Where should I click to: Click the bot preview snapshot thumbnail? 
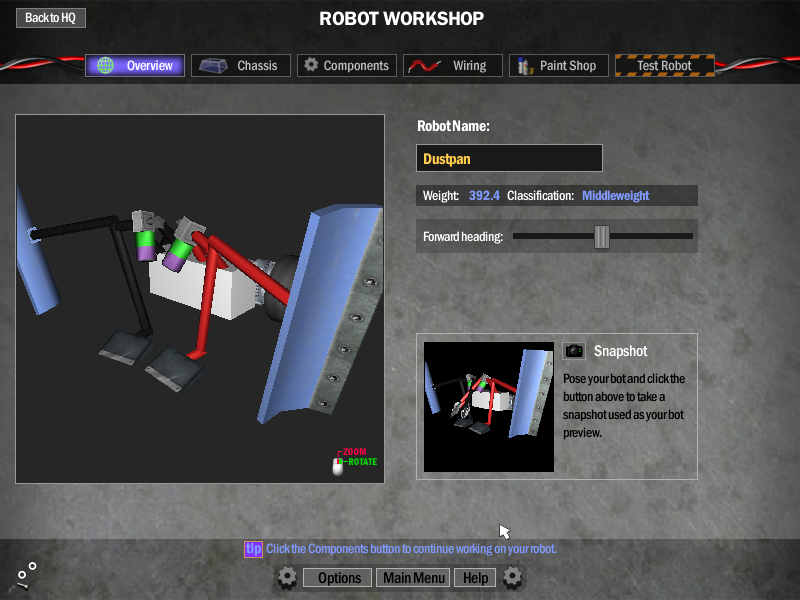click(x=489, y=407)
